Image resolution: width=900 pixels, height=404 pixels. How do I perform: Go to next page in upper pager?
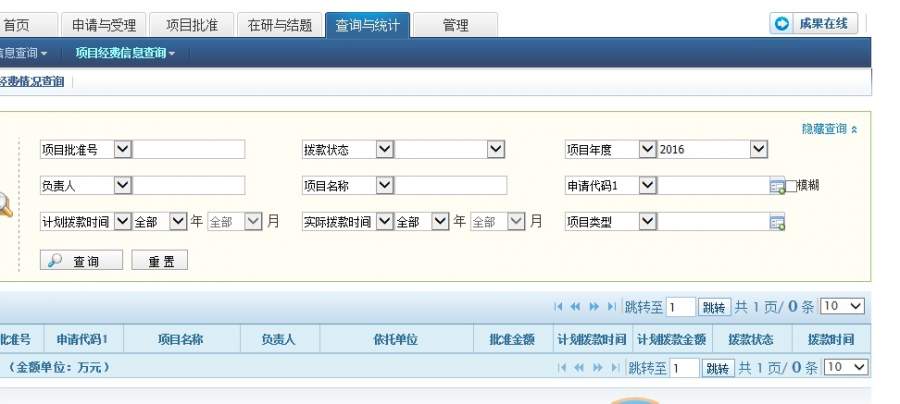coord(594,306)
